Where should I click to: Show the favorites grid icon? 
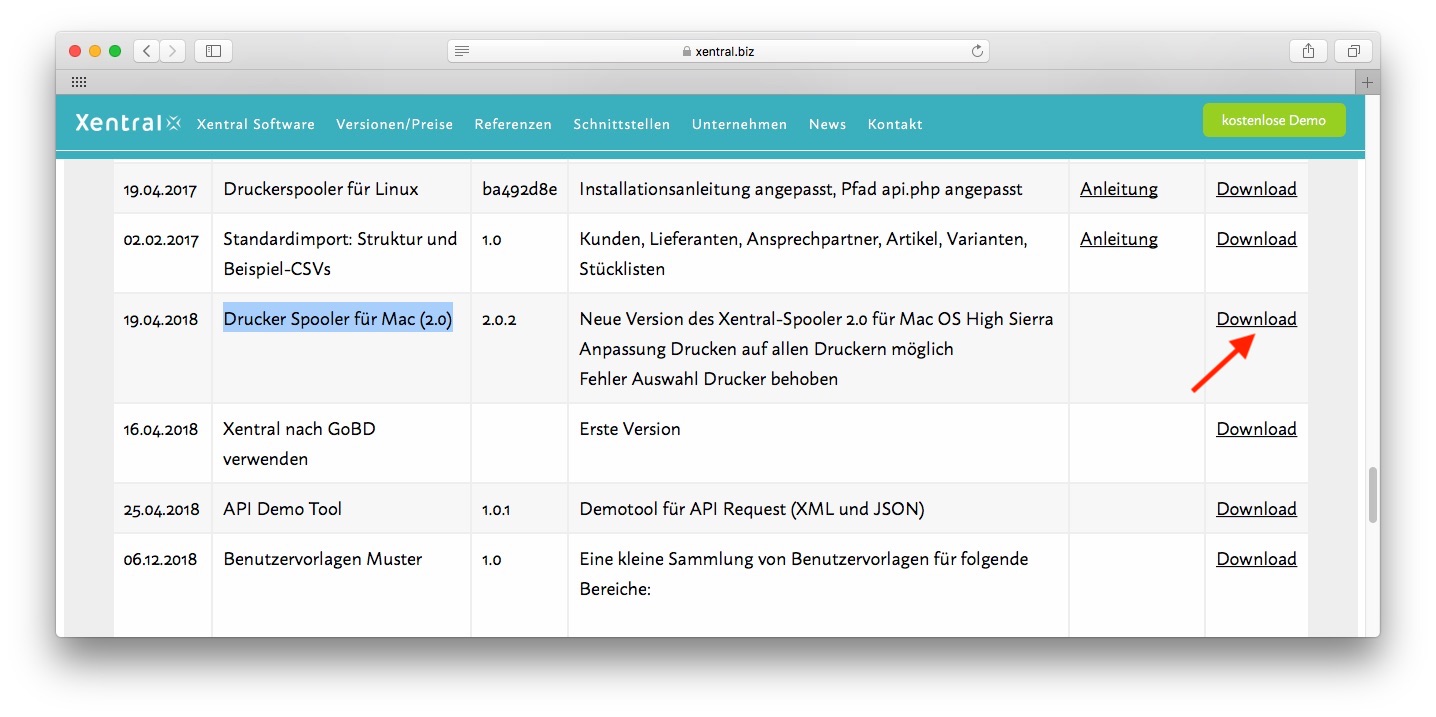click(79, 82)
